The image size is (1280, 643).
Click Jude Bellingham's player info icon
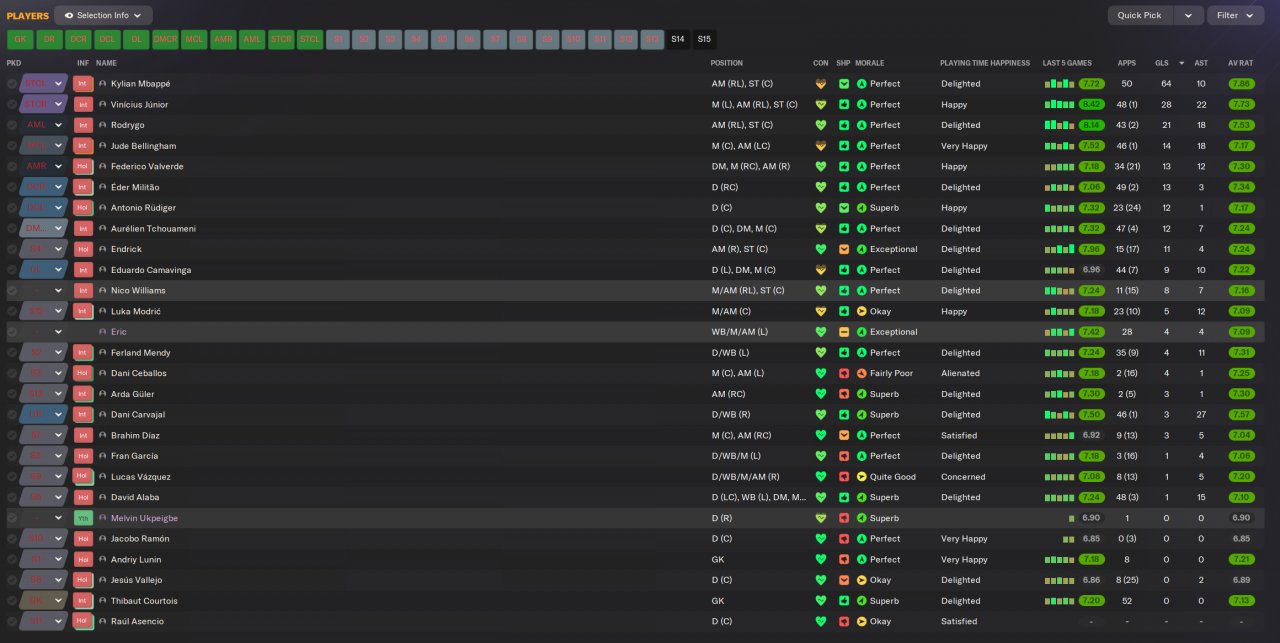102,146
